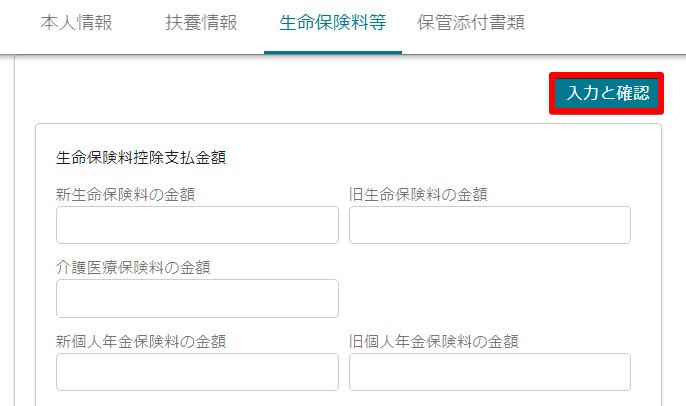Click the 旧生命保険料の金額 text box
Screen dimensions: 686x406
click(490, 225)
